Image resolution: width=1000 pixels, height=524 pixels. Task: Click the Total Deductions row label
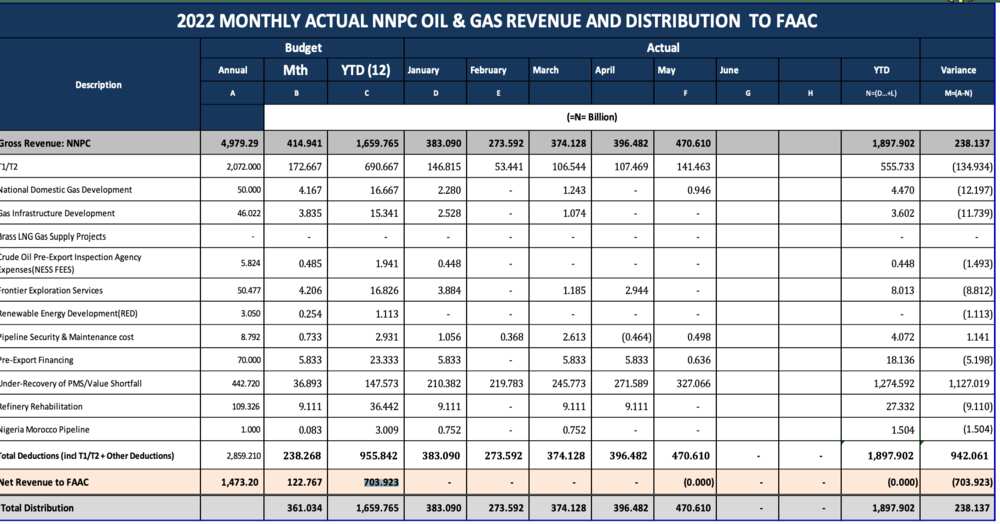pos(87,456)
